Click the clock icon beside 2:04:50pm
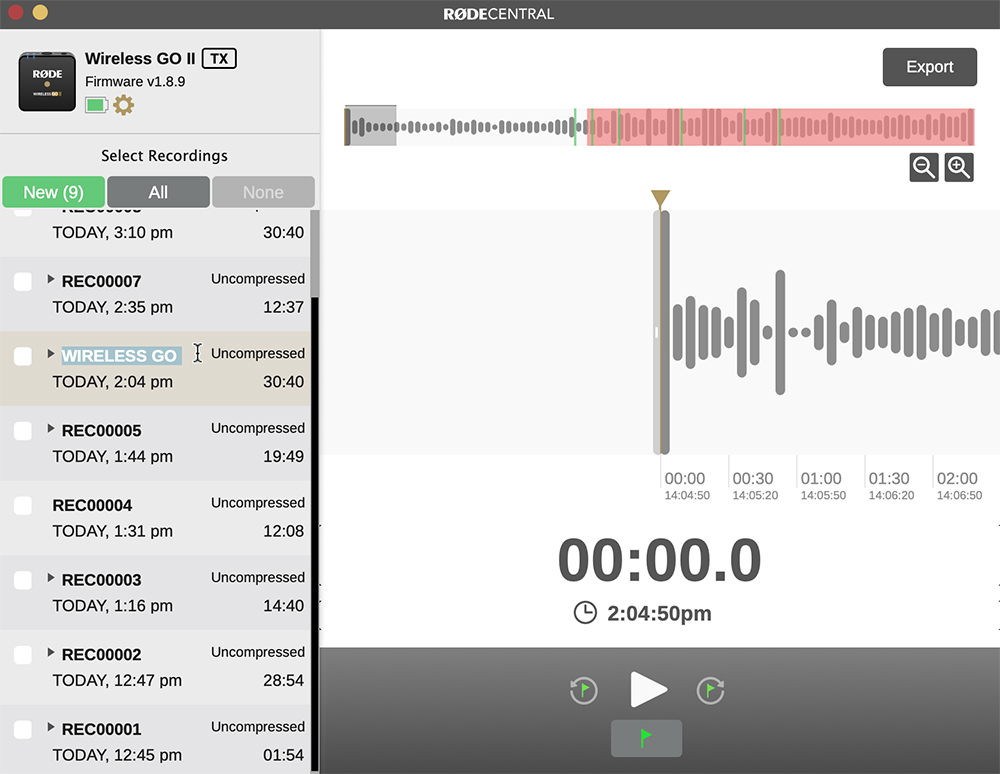Image resolution: width=1000 pixels, height=774 pixels. 585,613
